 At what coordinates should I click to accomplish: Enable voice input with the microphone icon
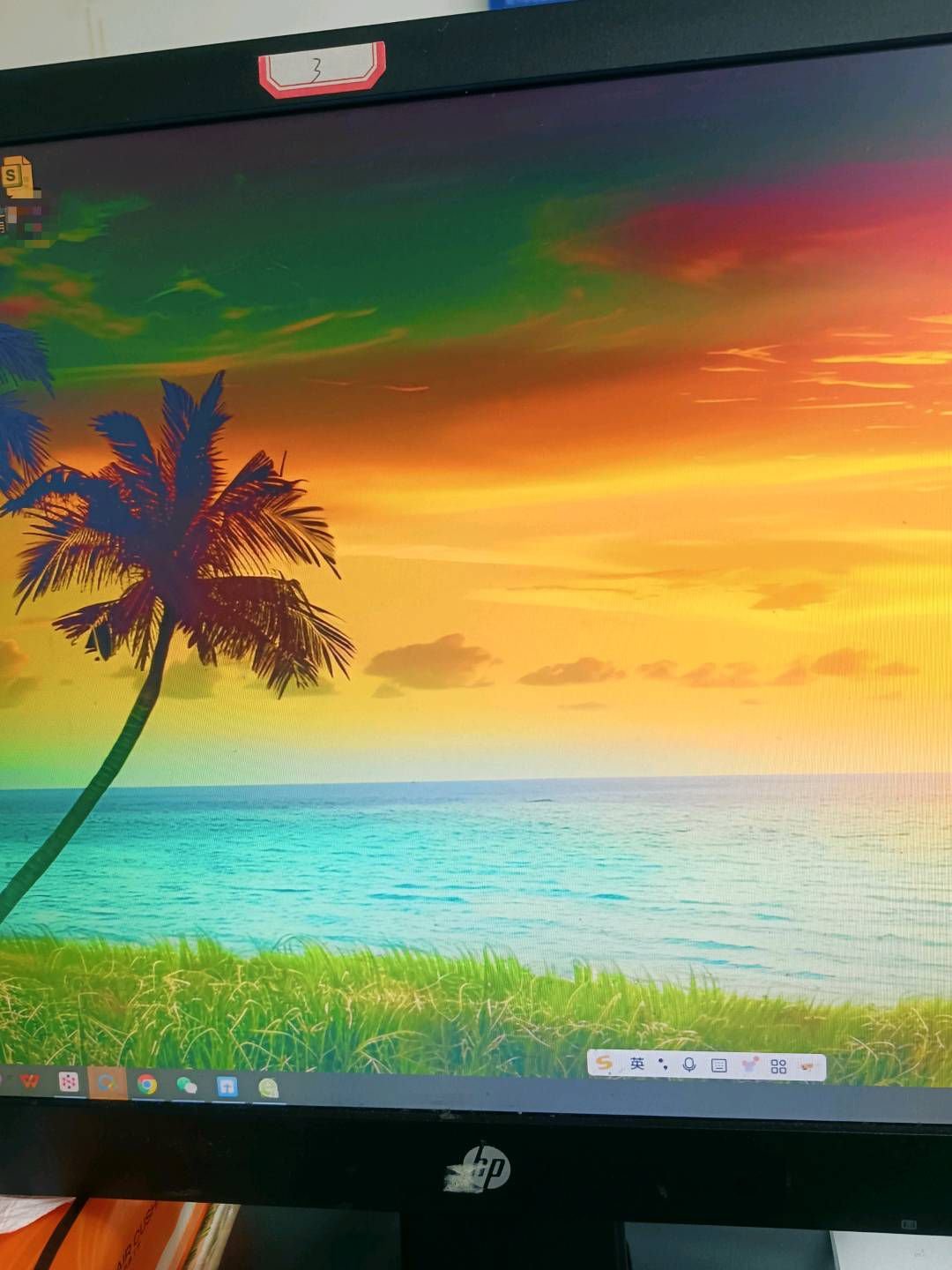(689, 1065)
